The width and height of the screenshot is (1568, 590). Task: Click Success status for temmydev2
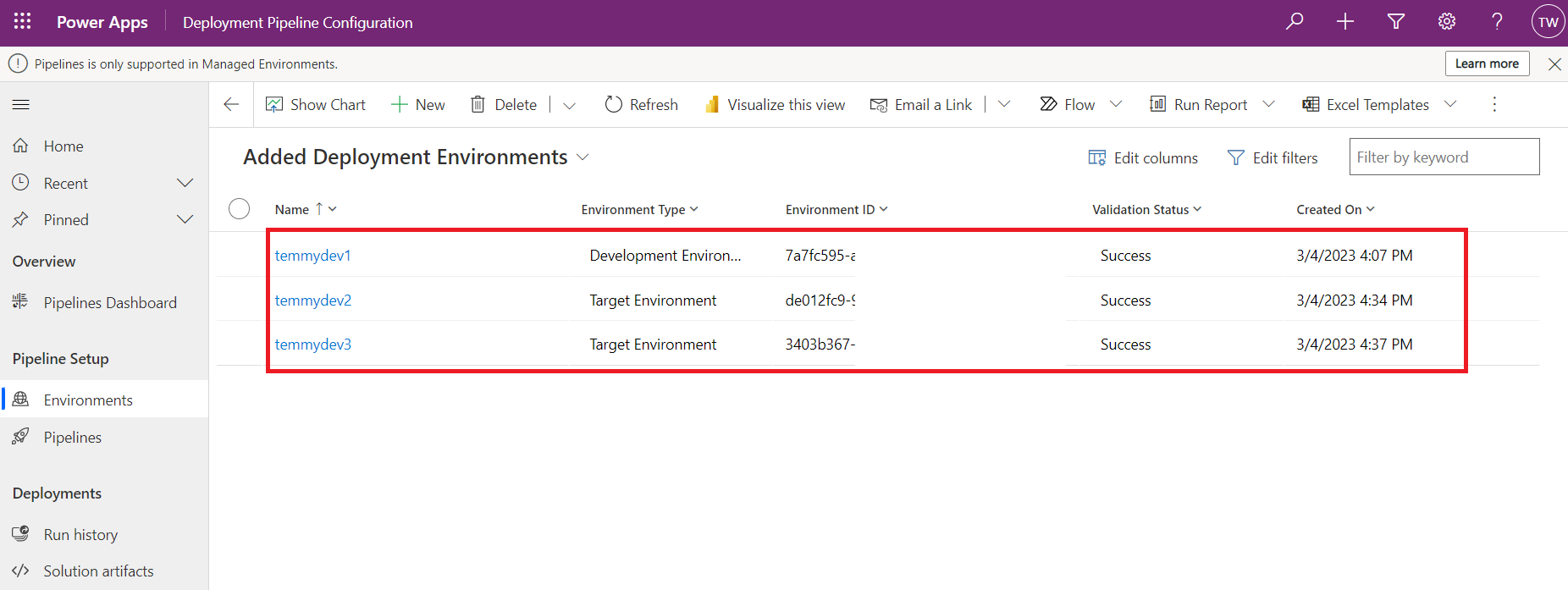1125,301
